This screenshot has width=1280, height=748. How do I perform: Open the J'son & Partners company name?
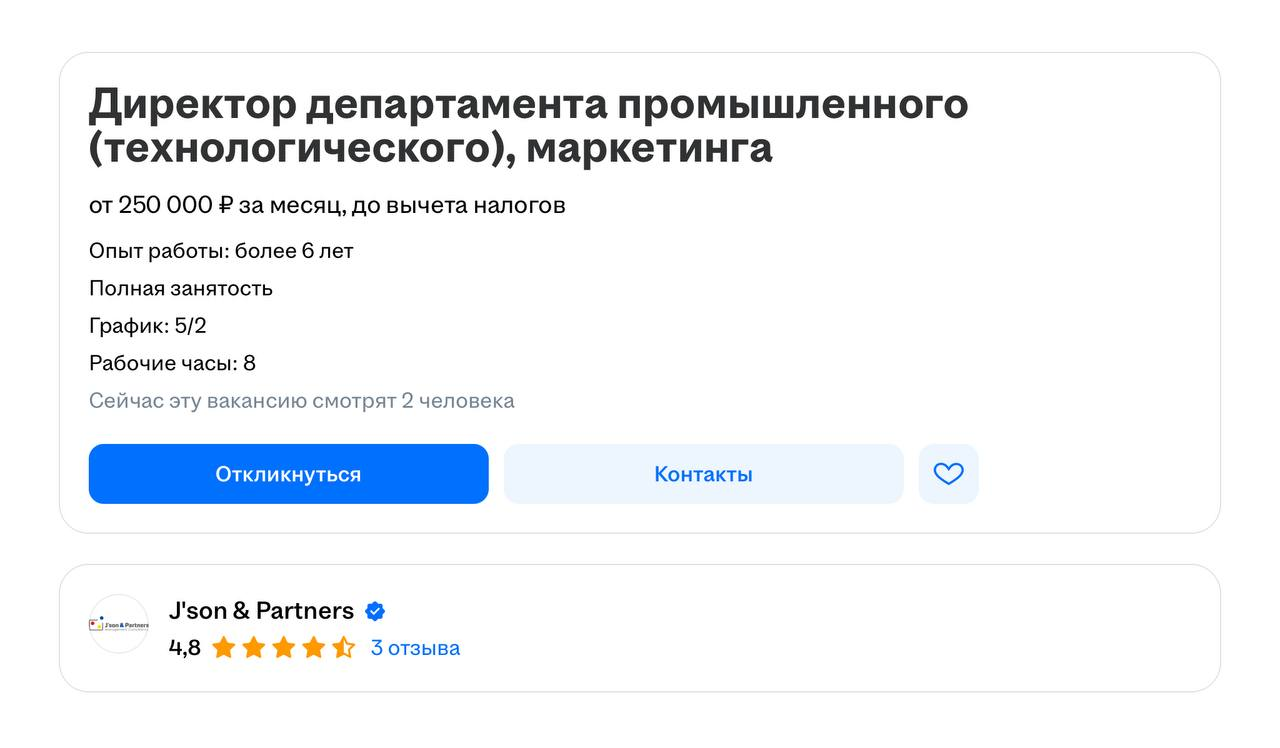(261, 611)
